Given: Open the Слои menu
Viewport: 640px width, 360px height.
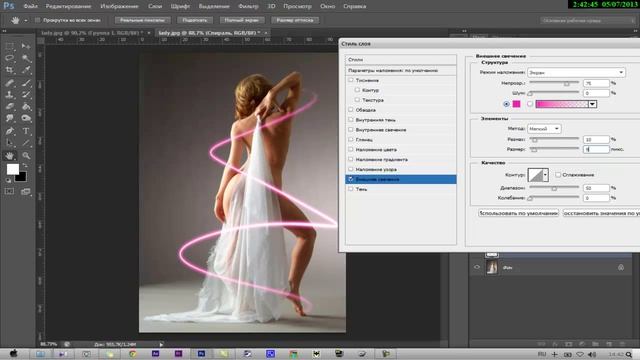Looking at the screenshot, I should click(155, 6).
